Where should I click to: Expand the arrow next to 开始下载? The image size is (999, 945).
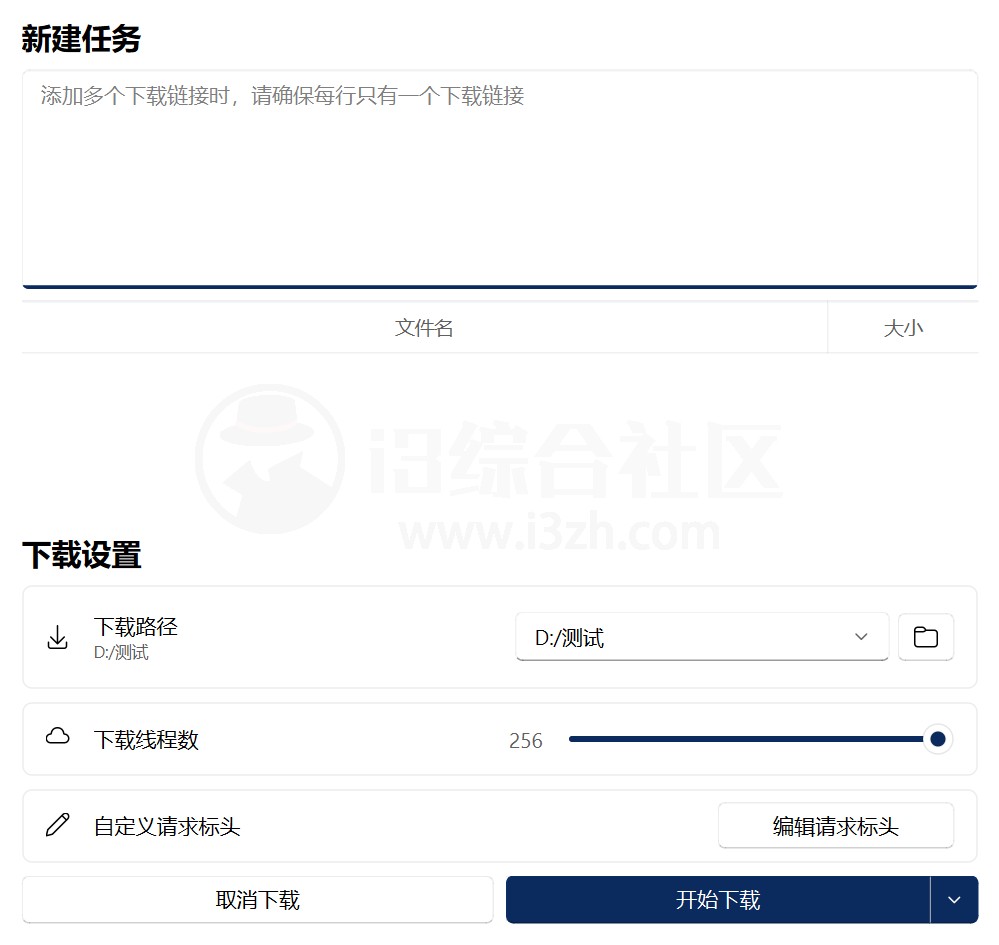[954, 900]
